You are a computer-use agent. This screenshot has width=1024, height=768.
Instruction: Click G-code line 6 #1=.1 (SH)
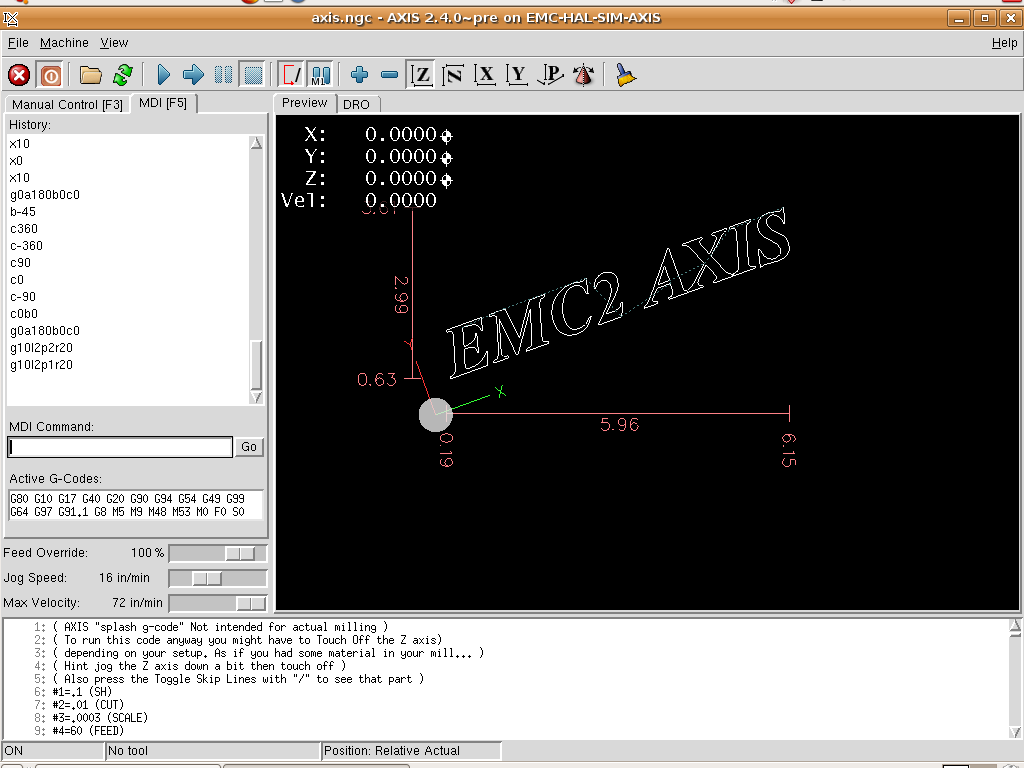point(82,692)
